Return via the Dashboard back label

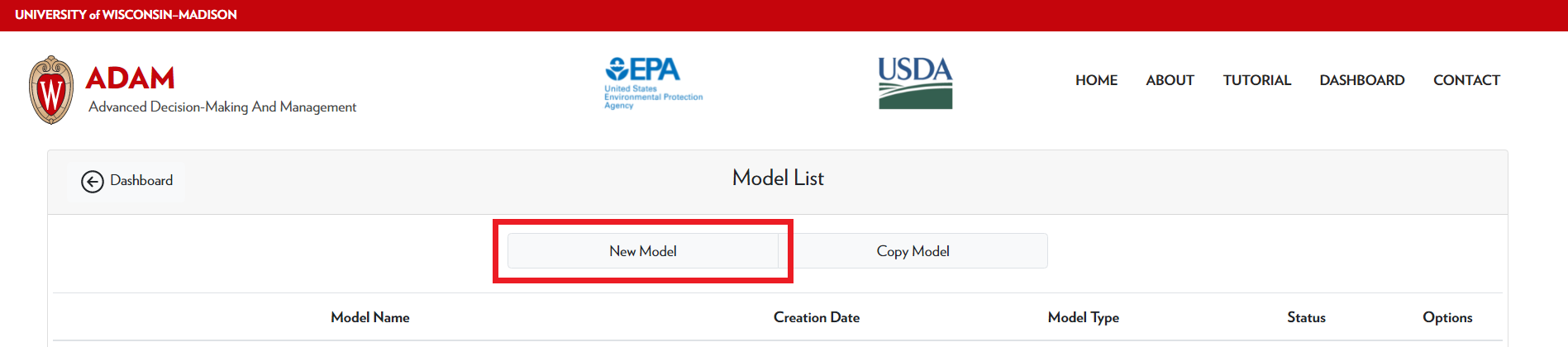pos(141,180)
